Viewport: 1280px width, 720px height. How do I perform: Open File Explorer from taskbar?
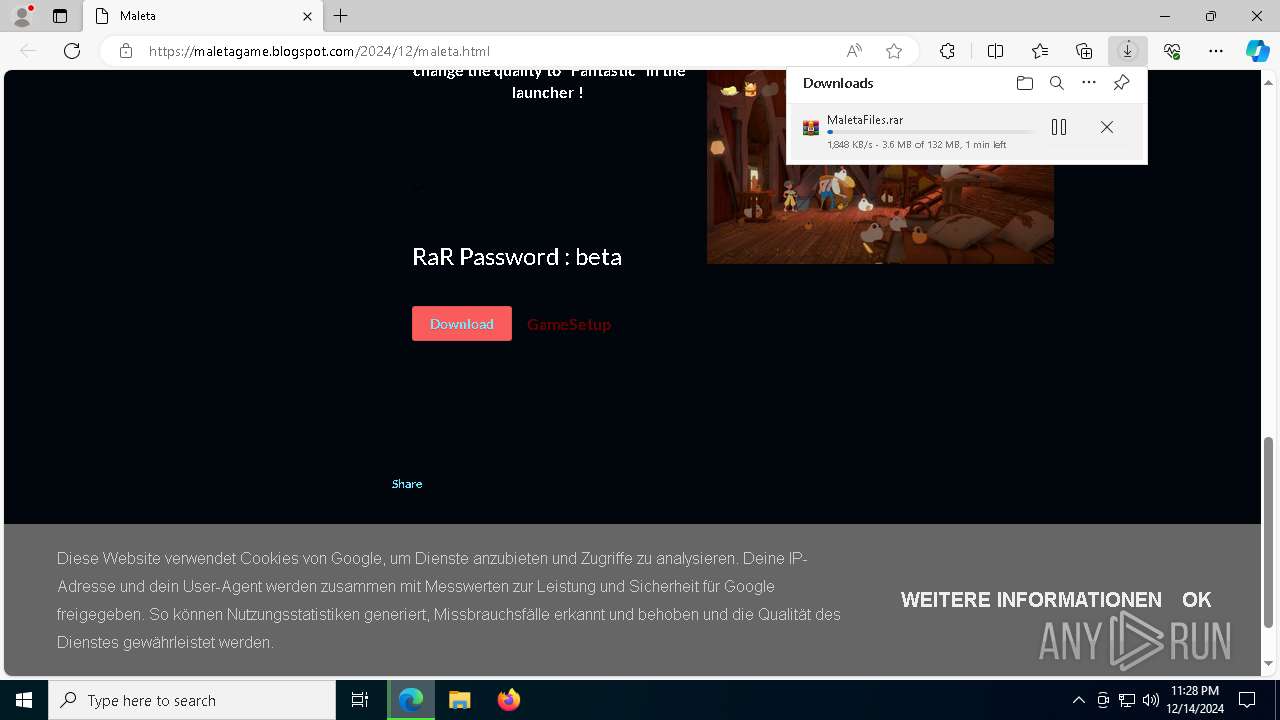pos(459,700)
